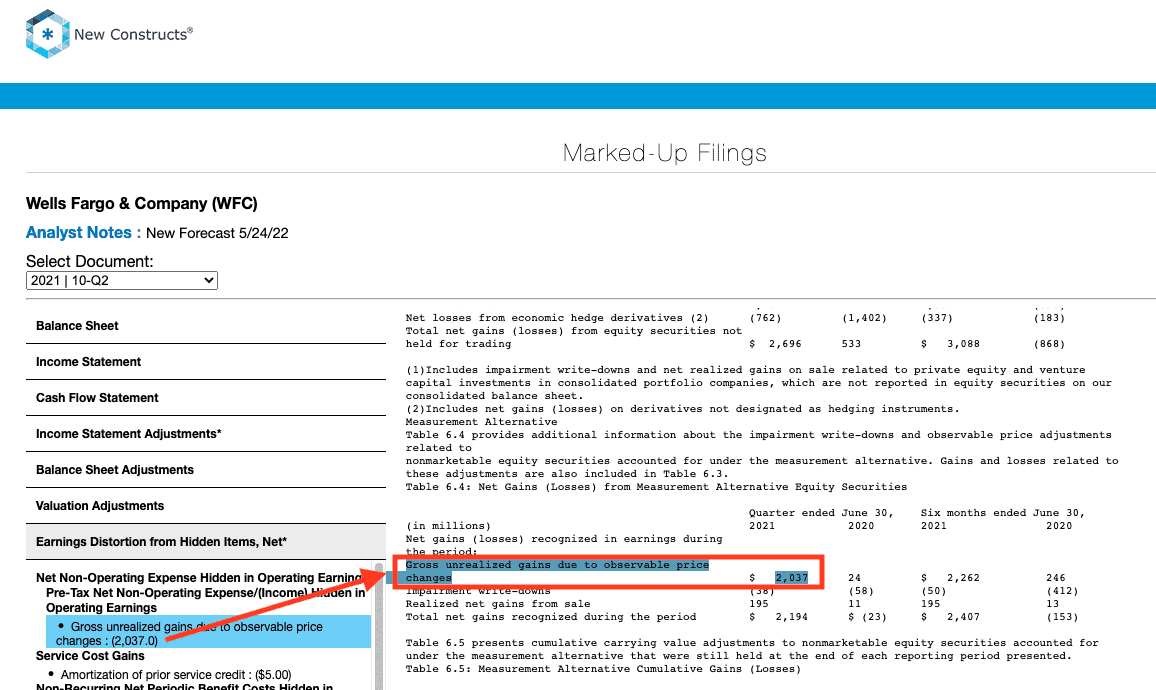Screen dimensions: 1156x690
Task: Open the Balance Sheet section
Action: [206, 326]
